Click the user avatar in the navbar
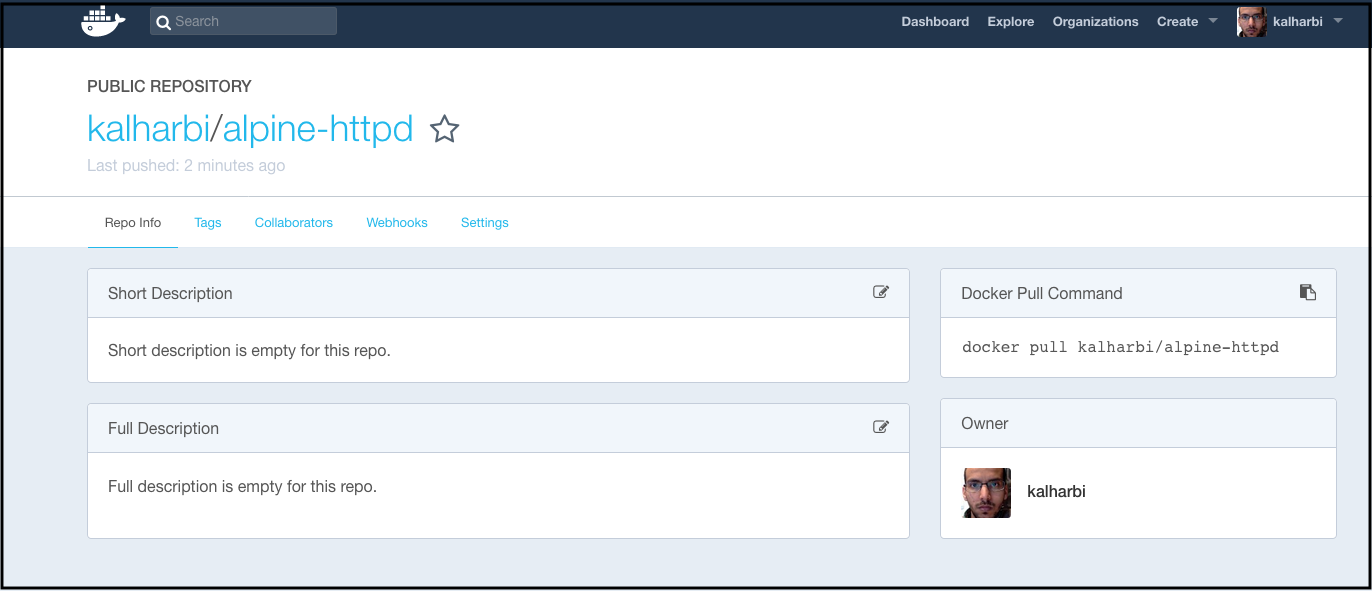The image size is (1372, 591). pyautogui.click(x=1252, y=22)
